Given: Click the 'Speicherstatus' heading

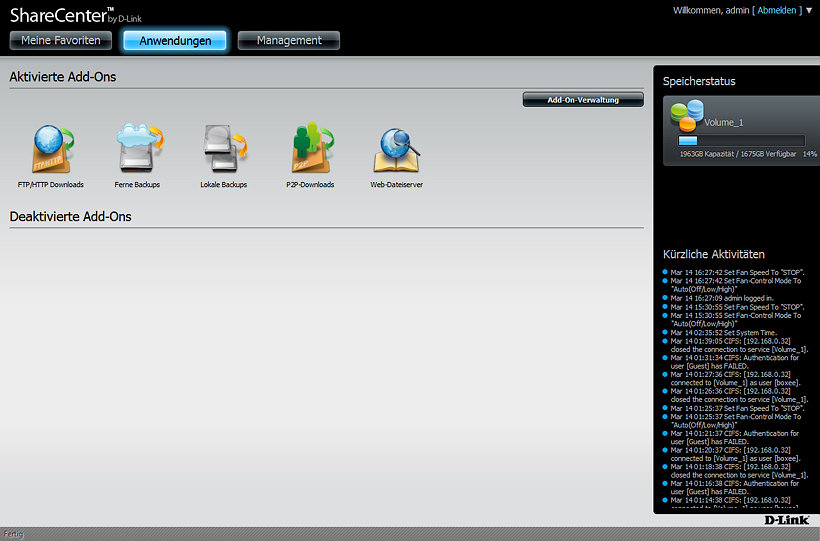Looking at the screenshot, I should 699,81.
